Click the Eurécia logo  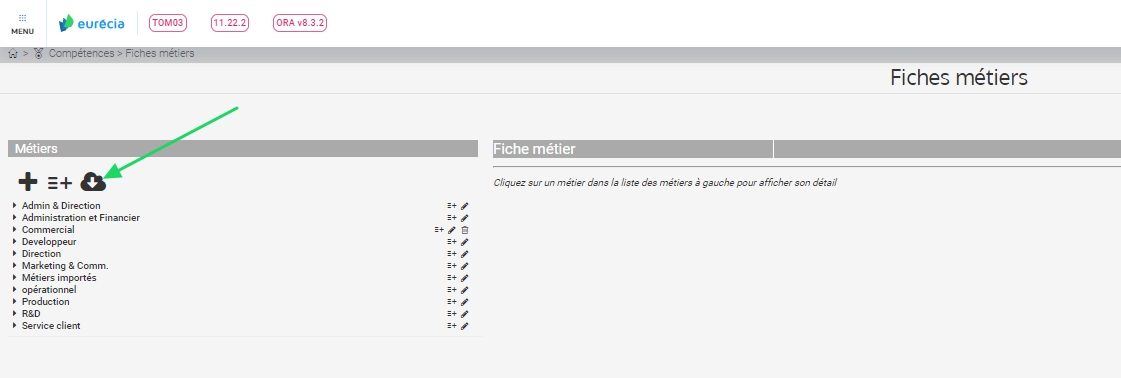point(92,23)
